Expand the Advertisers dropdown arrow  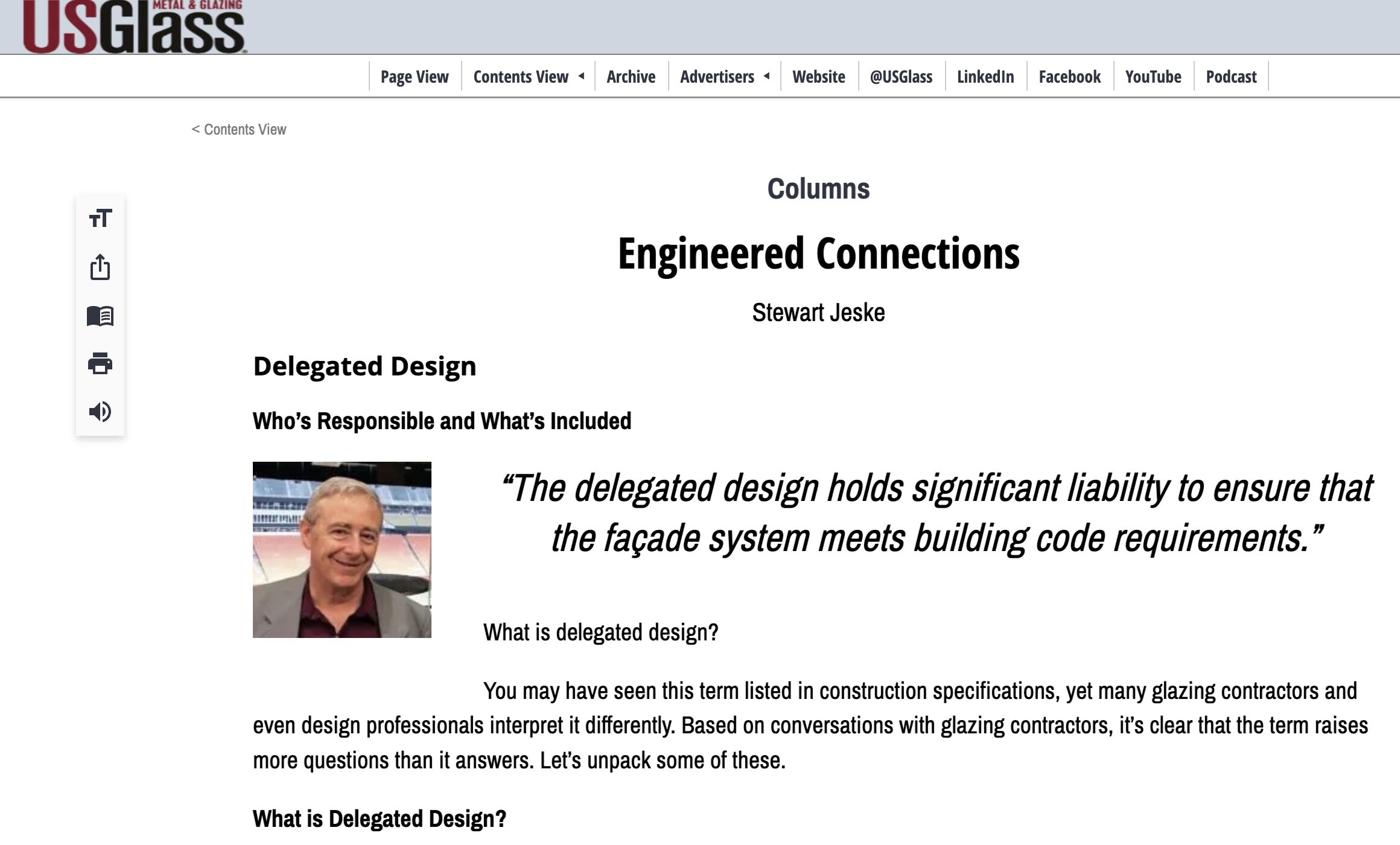(766, 76)
